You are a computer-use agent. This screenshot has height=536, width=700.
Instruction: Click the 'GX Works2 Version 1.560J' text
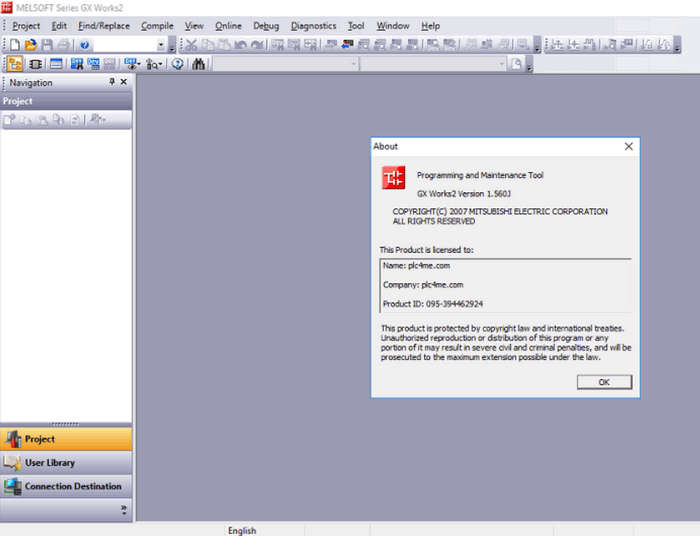tap(464, 194)
